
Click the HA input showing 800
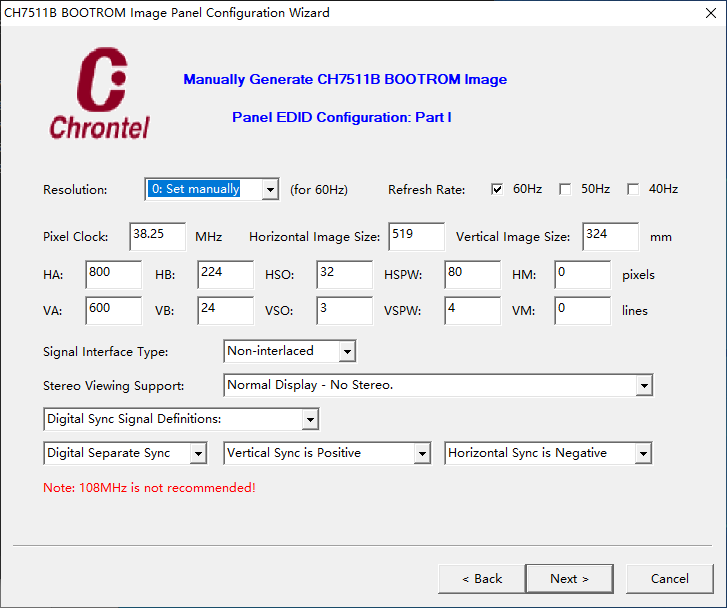pos(114,275)
